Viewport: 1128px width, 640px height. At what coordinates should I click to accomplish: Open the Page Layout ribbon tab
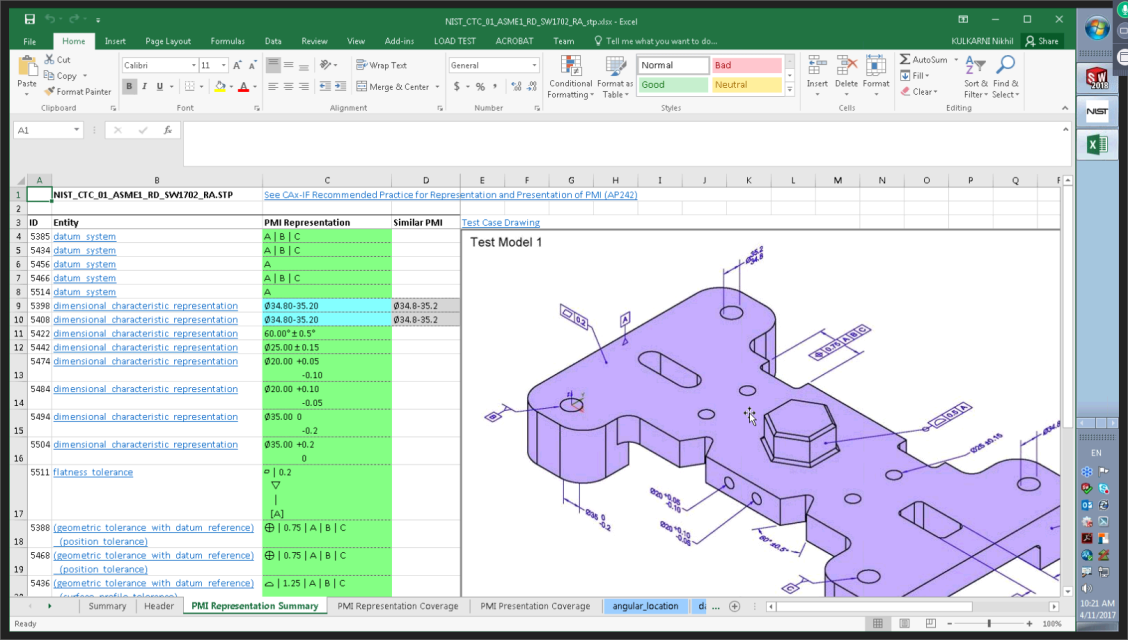point(167,41)
